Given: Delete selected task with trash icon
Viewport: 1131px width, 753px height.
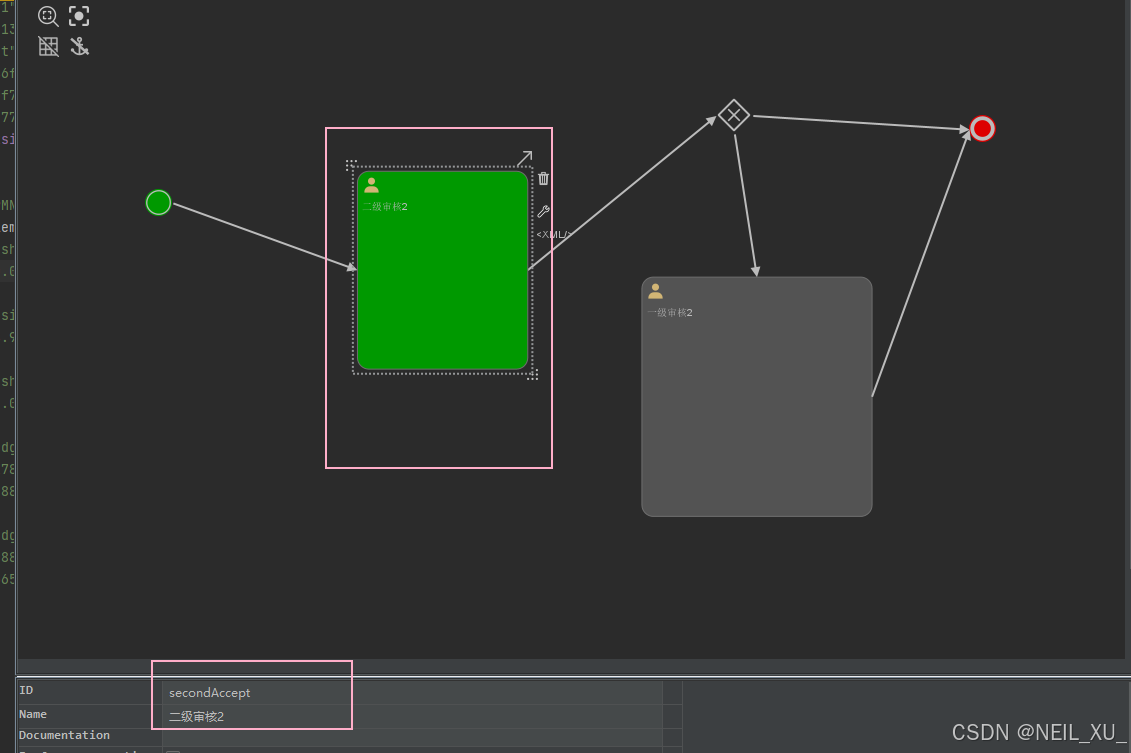Looking at the screenshot, I should pyautogui.click(x=544, y=179).
